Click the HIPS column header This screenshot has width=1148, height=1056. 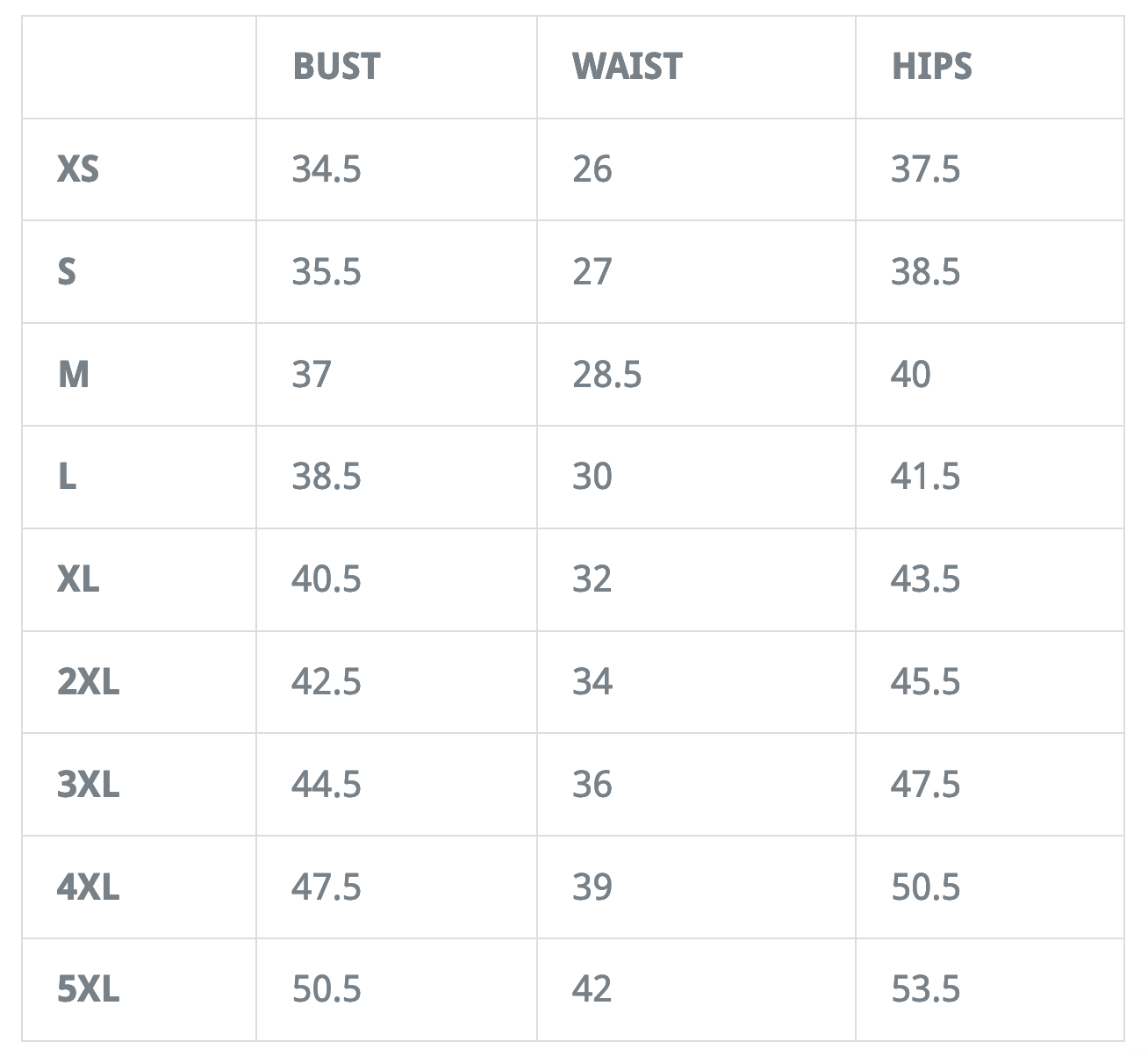pos(931,67)
